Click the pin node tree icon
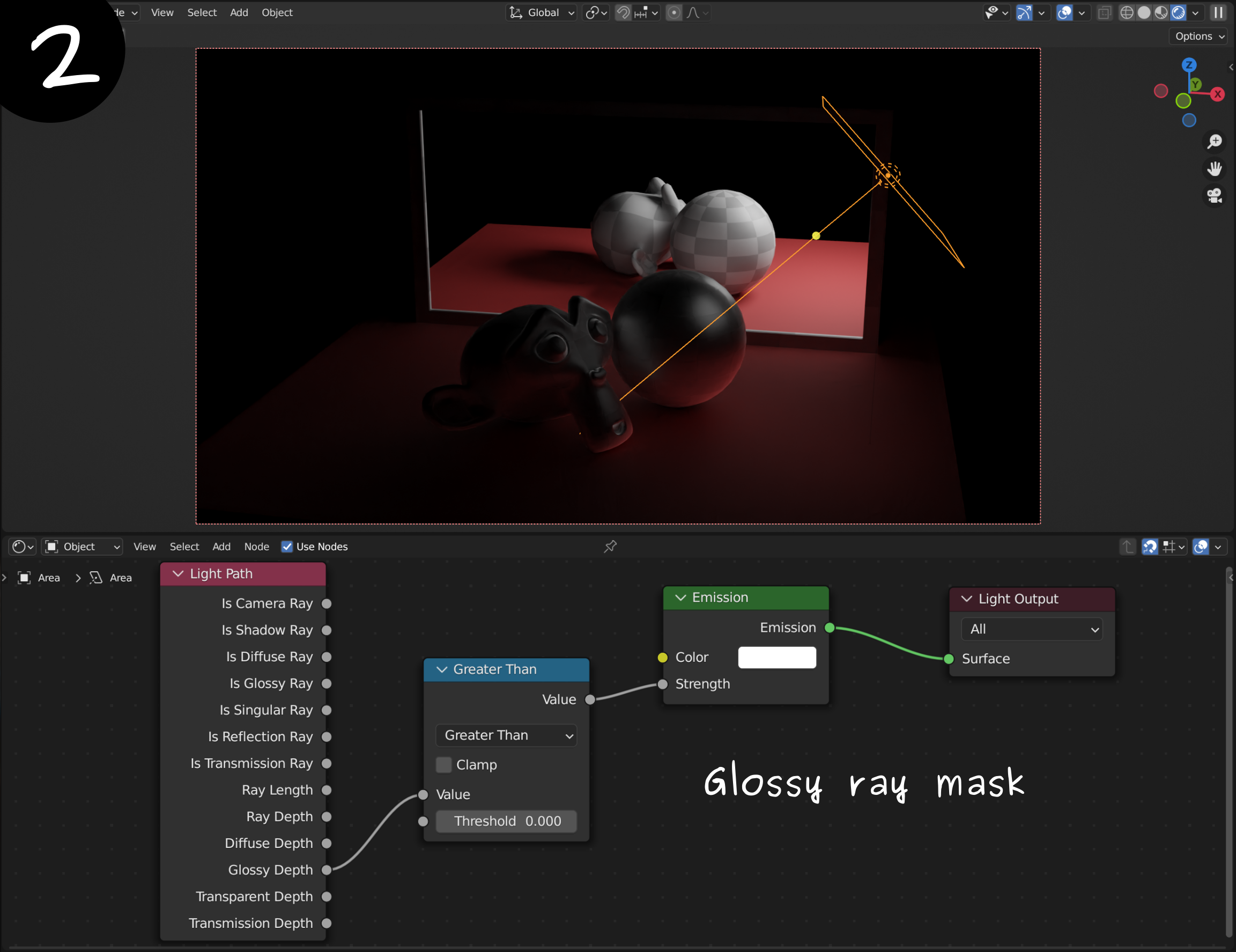This screenshot has height=952, width=1236. (x=610, y=546)
